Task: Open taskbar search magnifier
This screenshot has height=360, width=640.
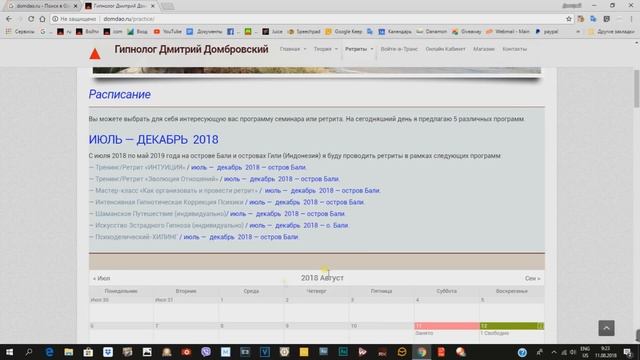Action: point(29,352)
